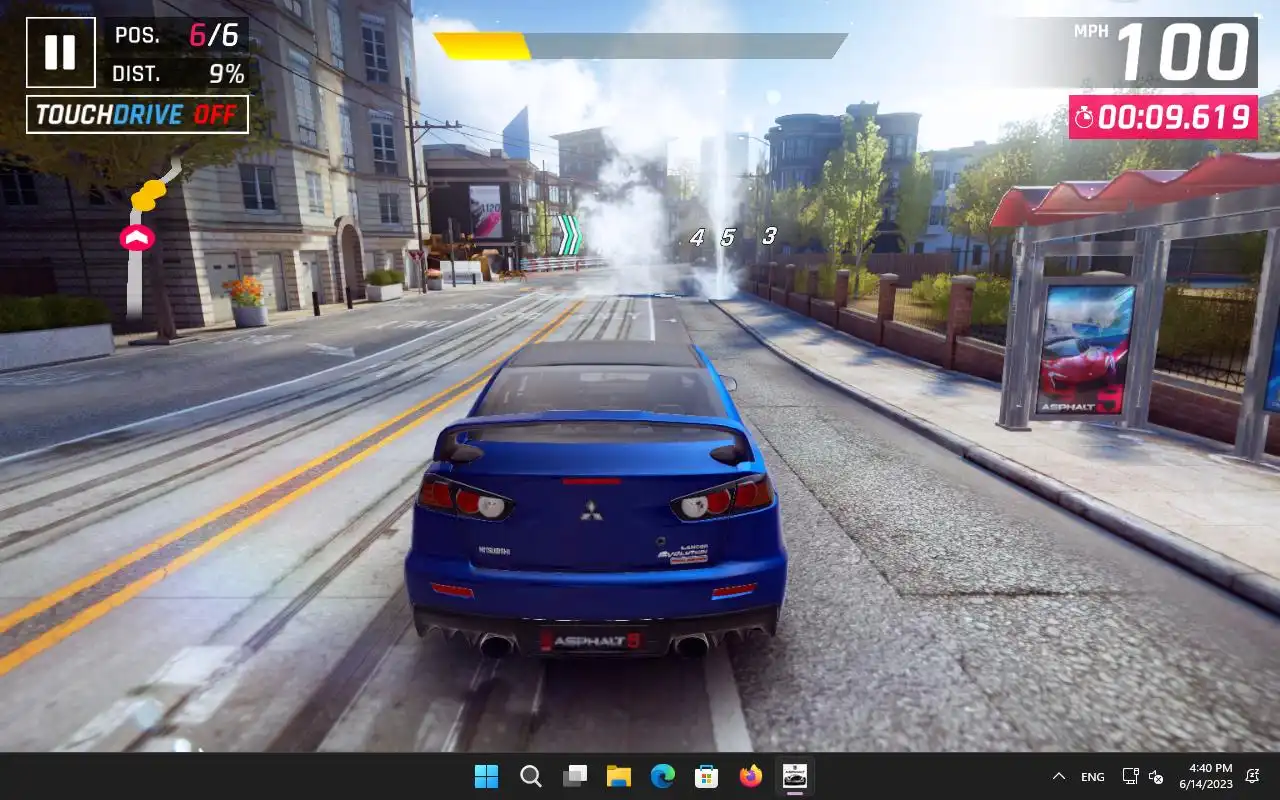
Task: Click the 100 MPH speed readout
Action: click(1165, 52)
